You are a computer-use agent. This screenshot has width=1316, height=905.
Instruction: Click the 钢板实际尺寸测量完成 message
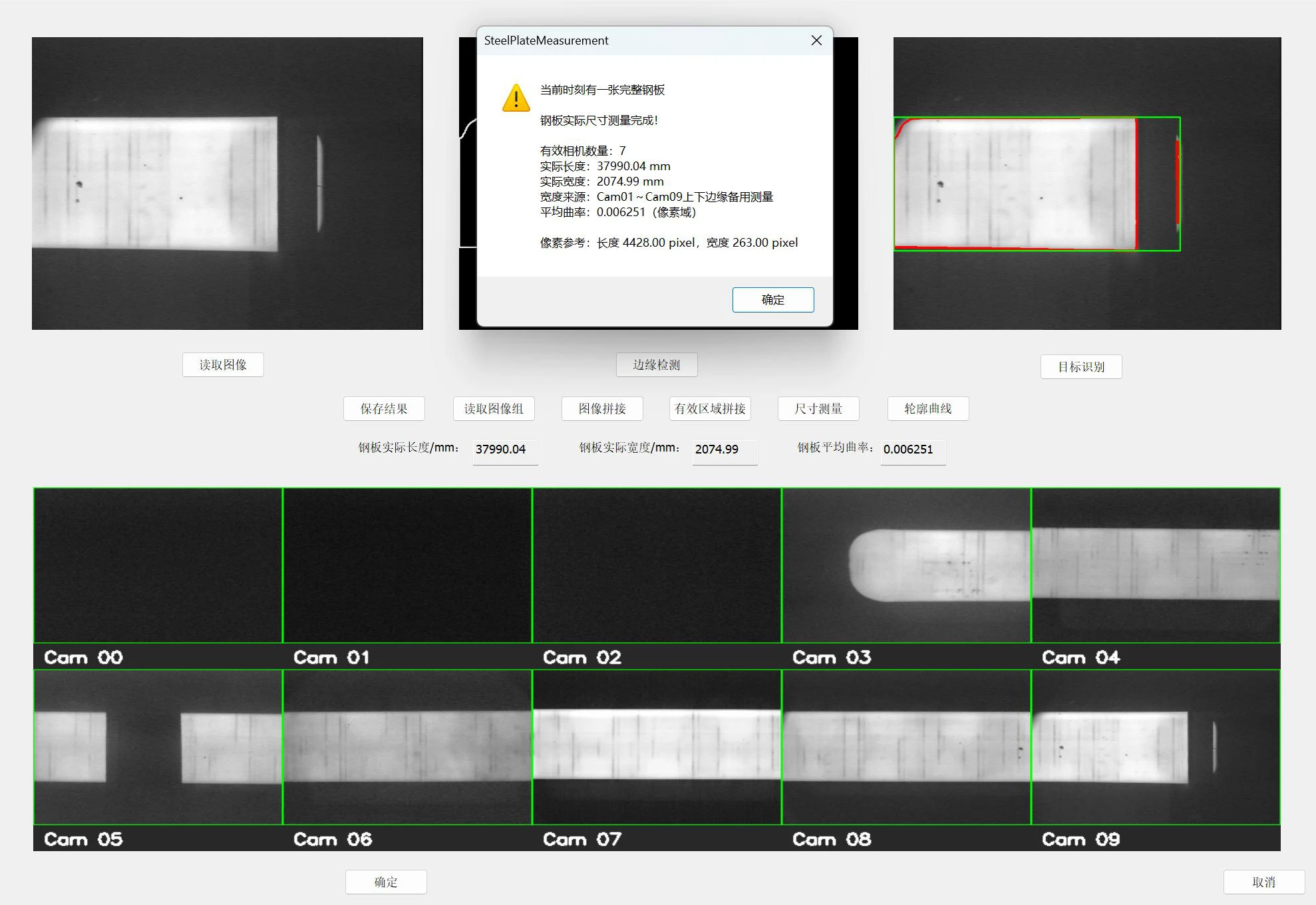(x=599, y=120)
